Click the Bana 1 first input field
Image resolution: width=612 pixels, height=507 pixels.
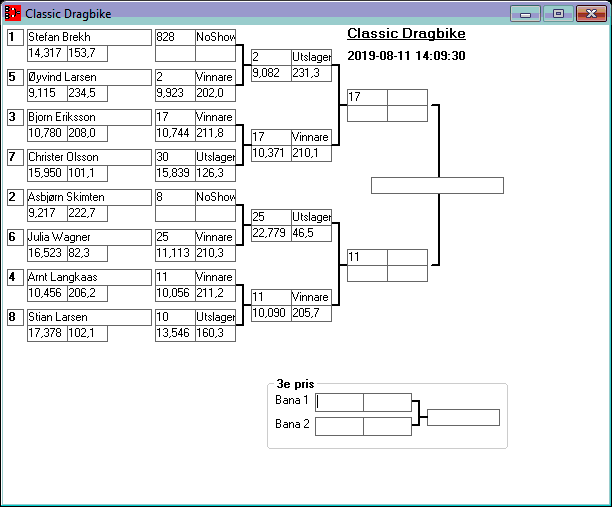coord(339,402)
